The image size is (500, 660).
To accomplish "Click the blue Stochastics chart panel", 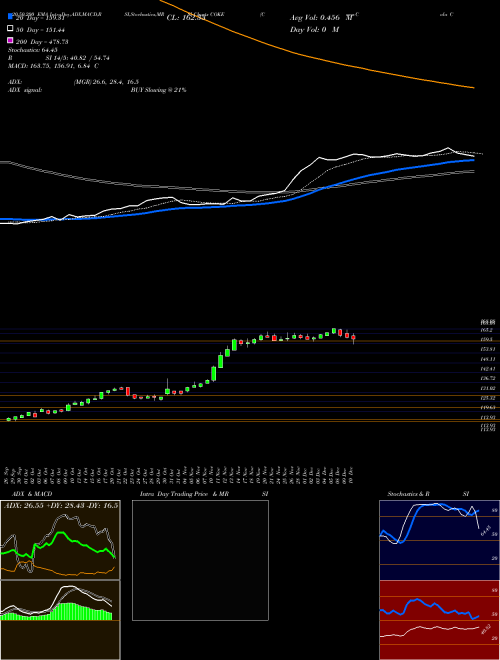I will tap(439, 540).
